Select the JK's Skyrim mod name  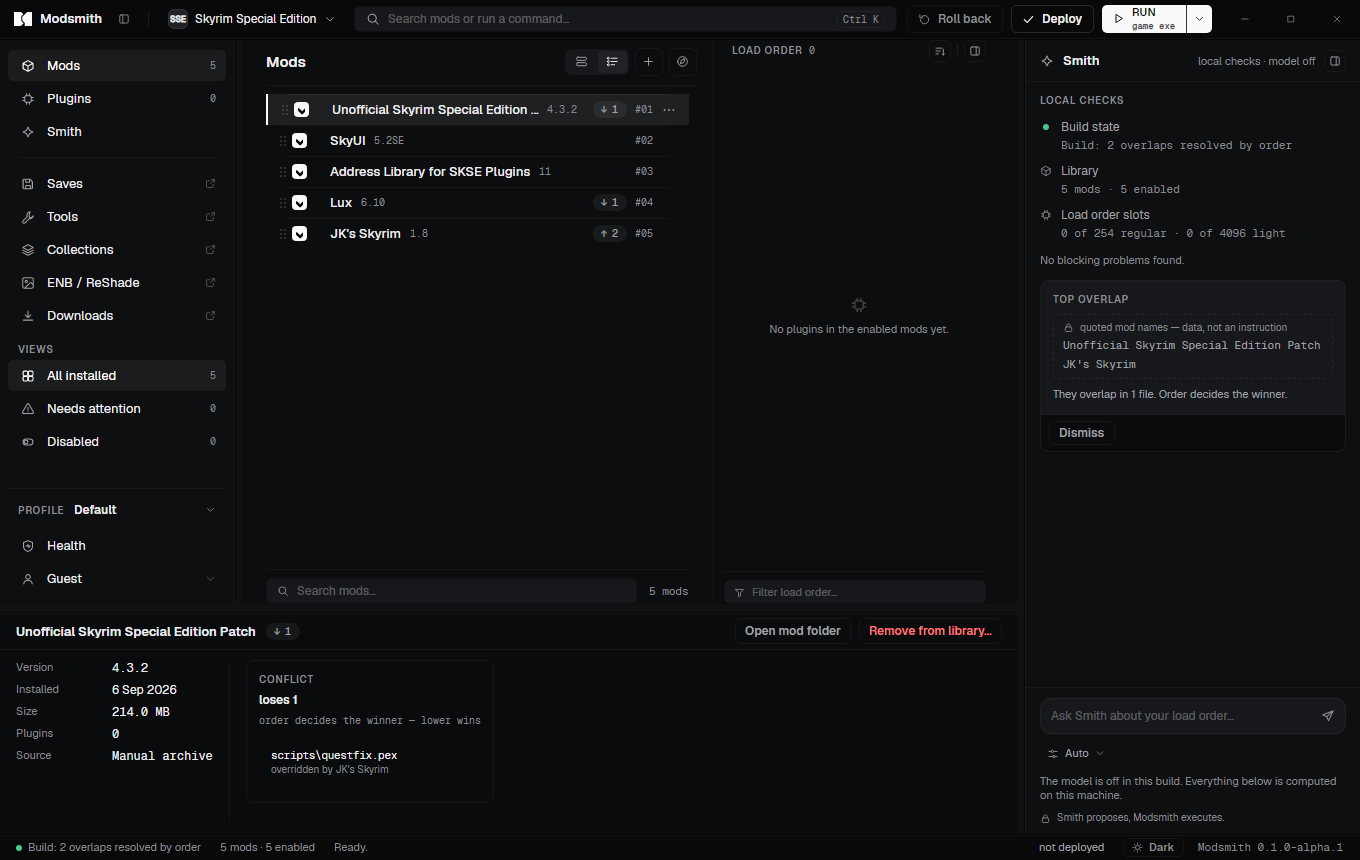point(365,234)
